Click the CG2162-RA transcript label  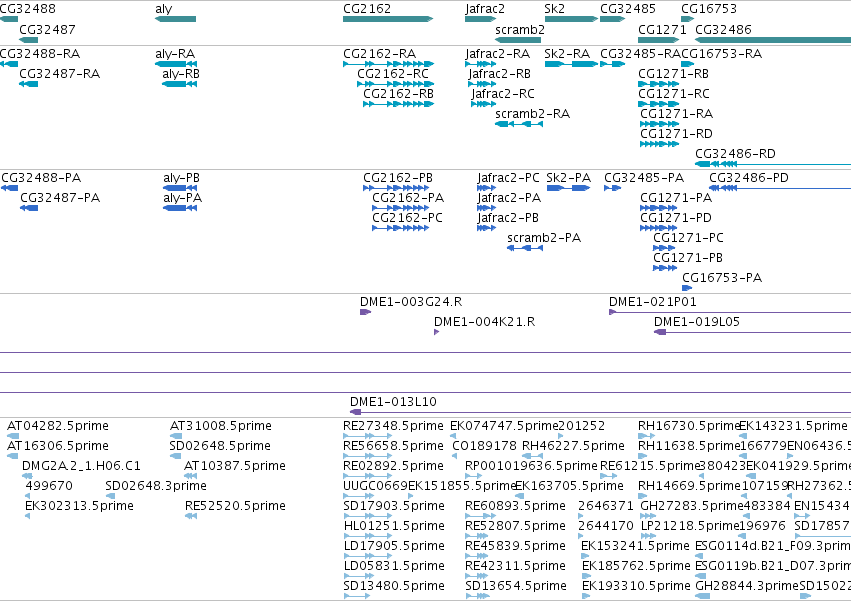[379, 54]
